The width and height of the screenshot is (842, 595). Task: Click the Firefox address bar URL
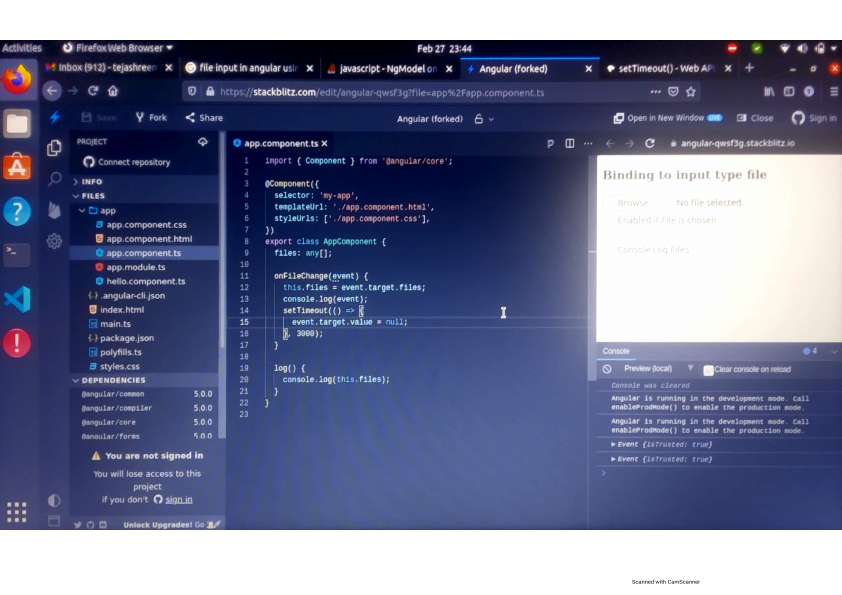pyautogui.click(x=382, y=92)
